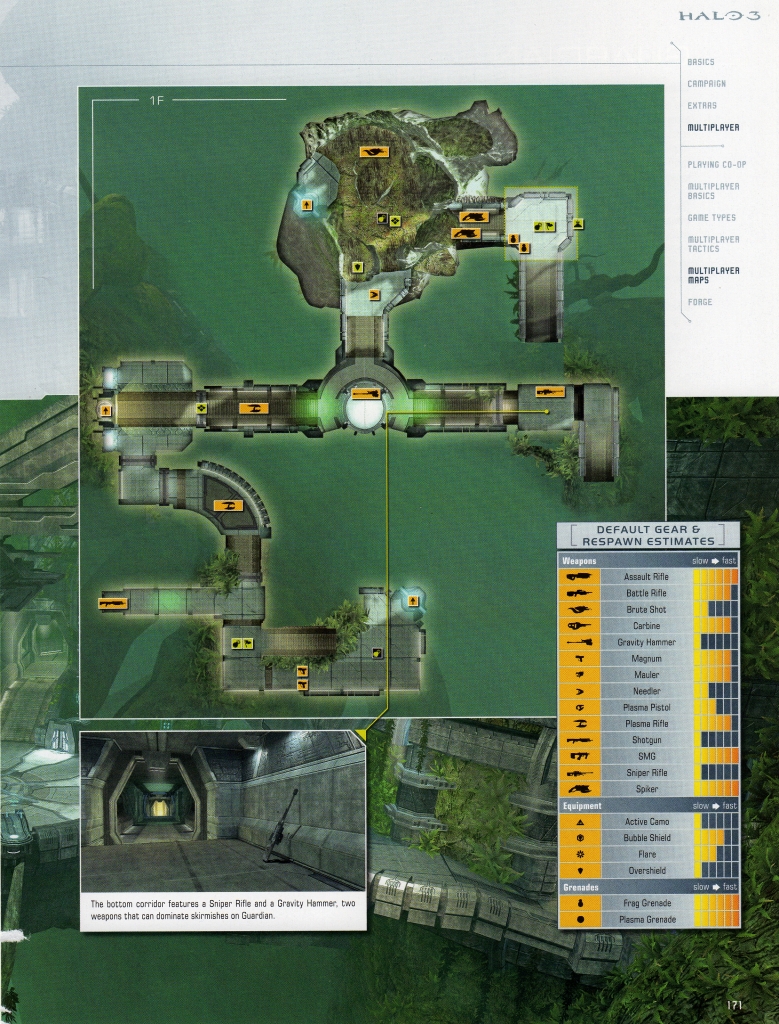Click the Gravity Hammer legend icon

(579, 642)
